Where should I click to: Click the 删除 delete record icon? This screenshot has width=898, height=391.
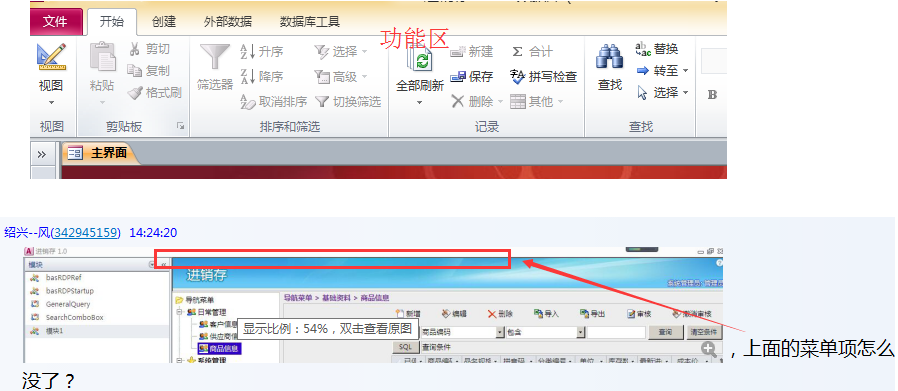pyautogui.click(x=458, y=101)
